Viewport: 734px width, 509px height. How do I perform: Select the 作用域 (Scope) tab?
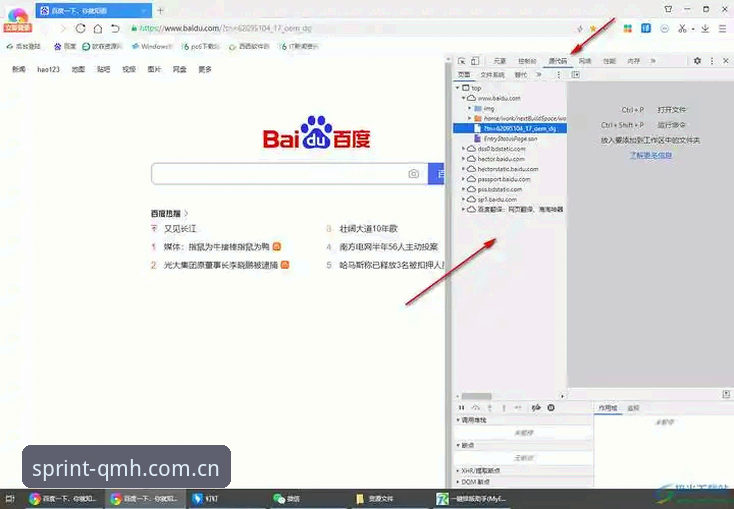608,408
